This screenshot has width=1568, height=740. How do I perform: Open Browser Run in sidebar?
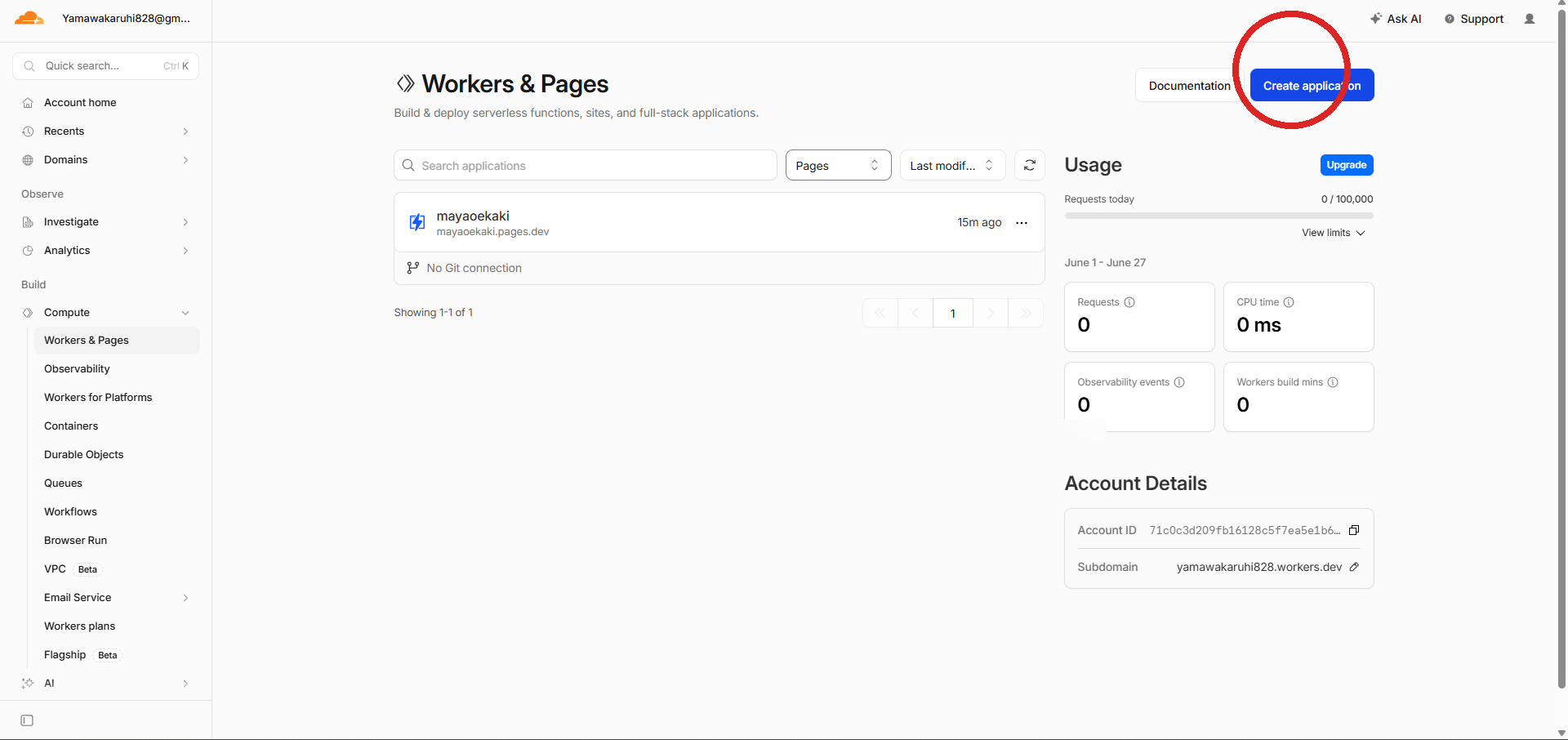click(117, 541)
